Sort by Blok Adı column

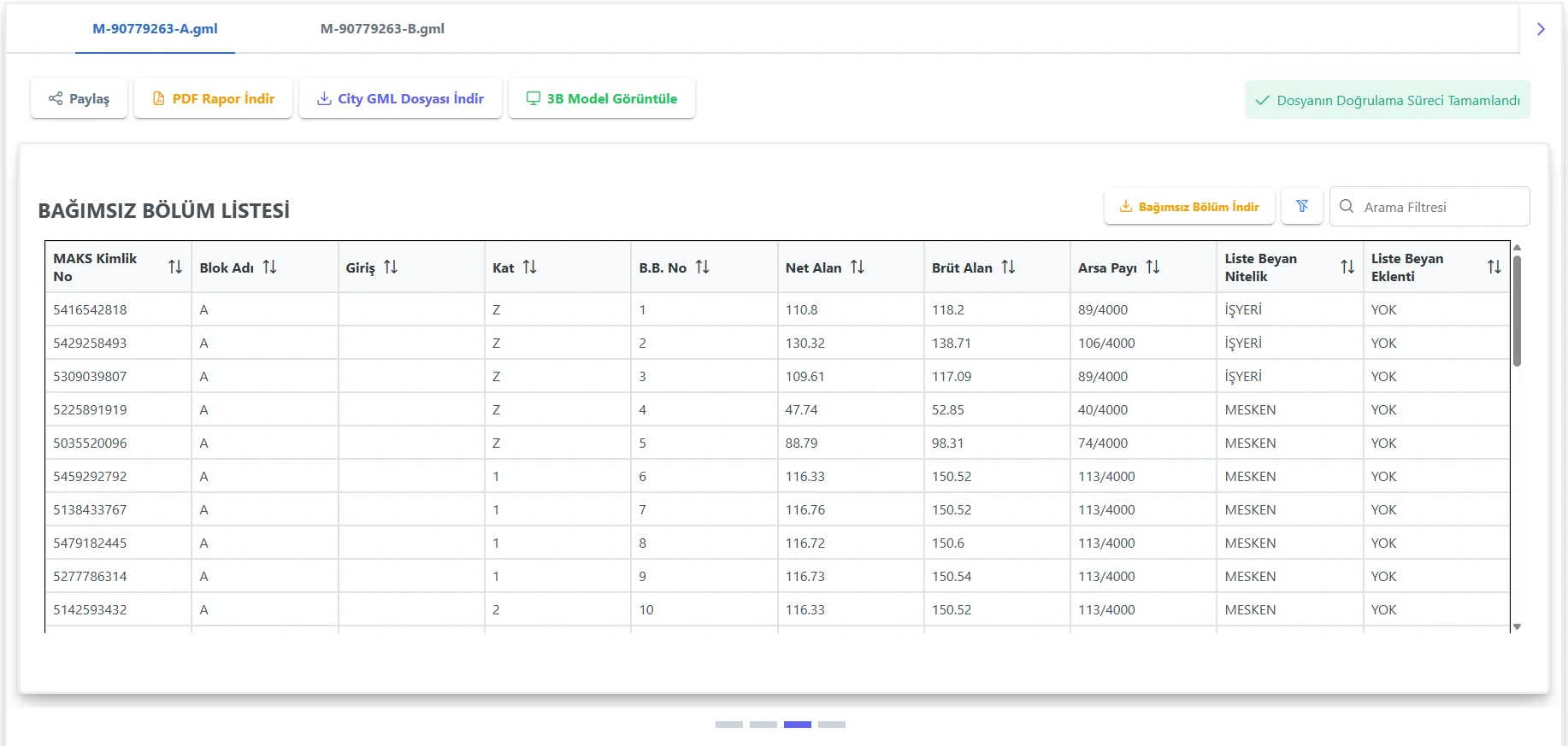(269, 267)
